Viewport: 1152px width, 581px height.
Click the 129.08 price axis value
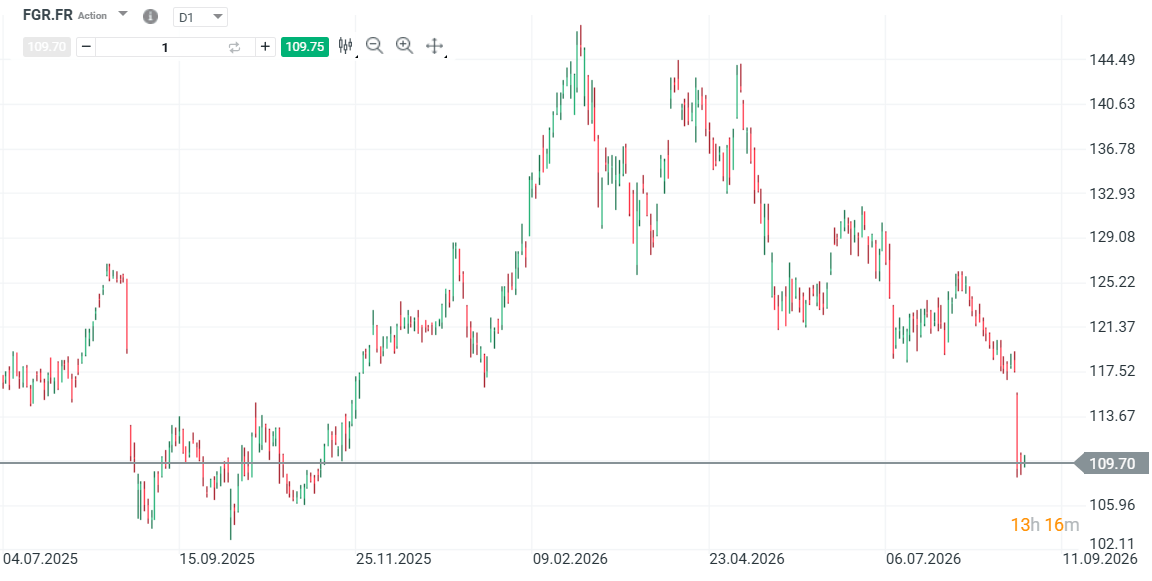click(x=1112, y=237)
